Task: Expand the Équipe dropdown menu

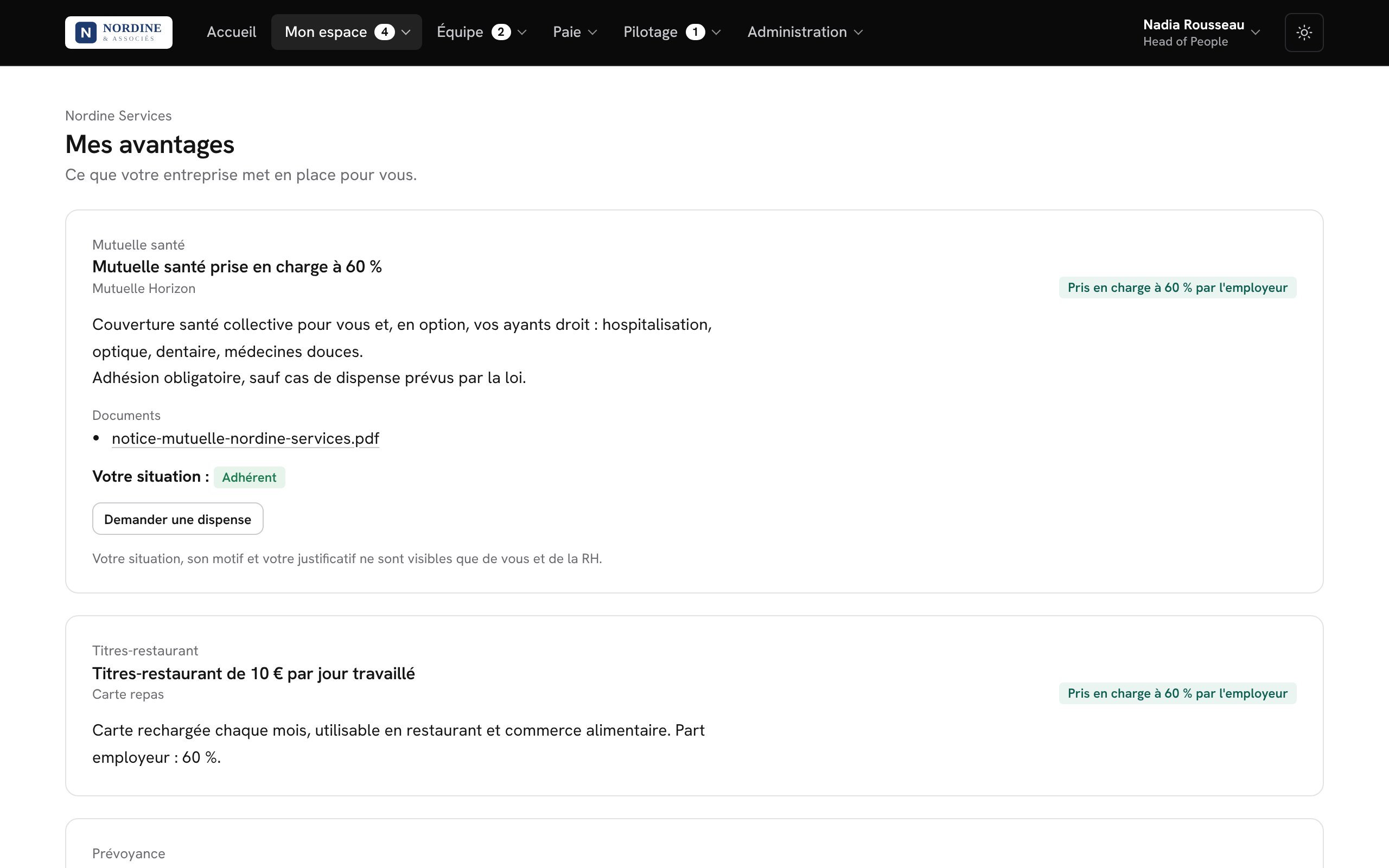Action: click(482, 32)
